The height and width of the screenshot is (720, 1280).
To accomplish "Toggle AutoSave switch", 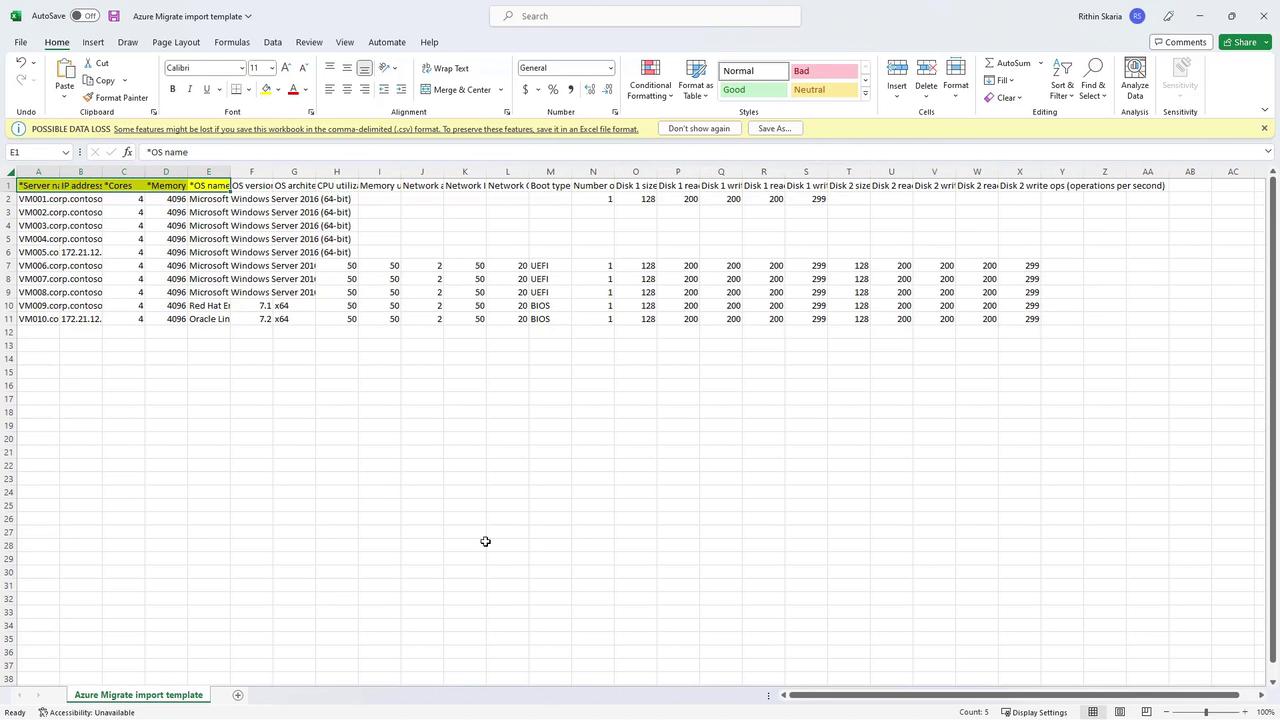I will [x=85, y=16].
